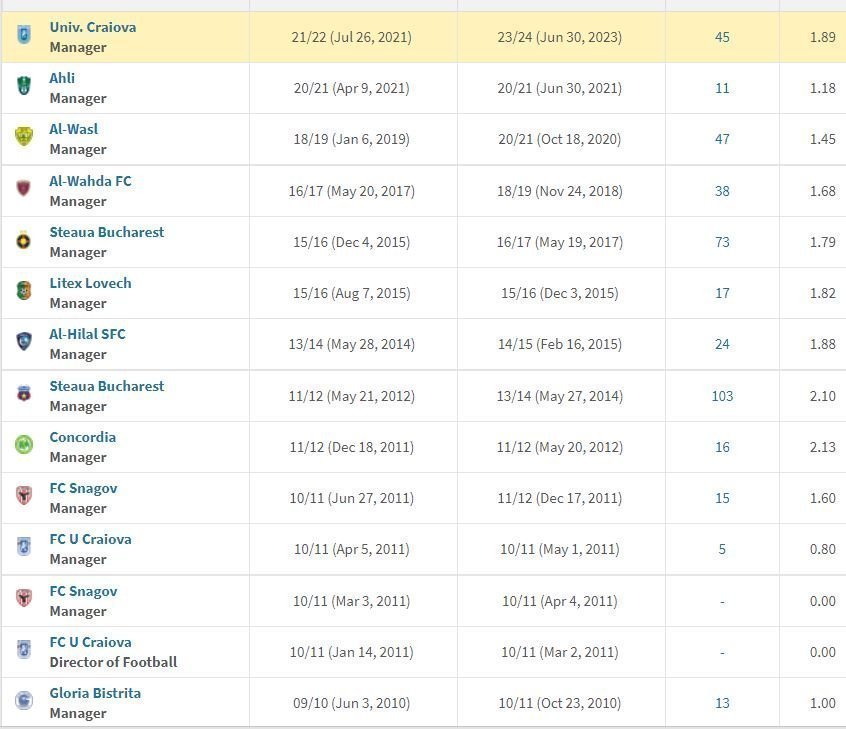Open the Al-Hilal SFC club link
The height and width of the screenshot is (729, 846).
[x=87, y=334]
